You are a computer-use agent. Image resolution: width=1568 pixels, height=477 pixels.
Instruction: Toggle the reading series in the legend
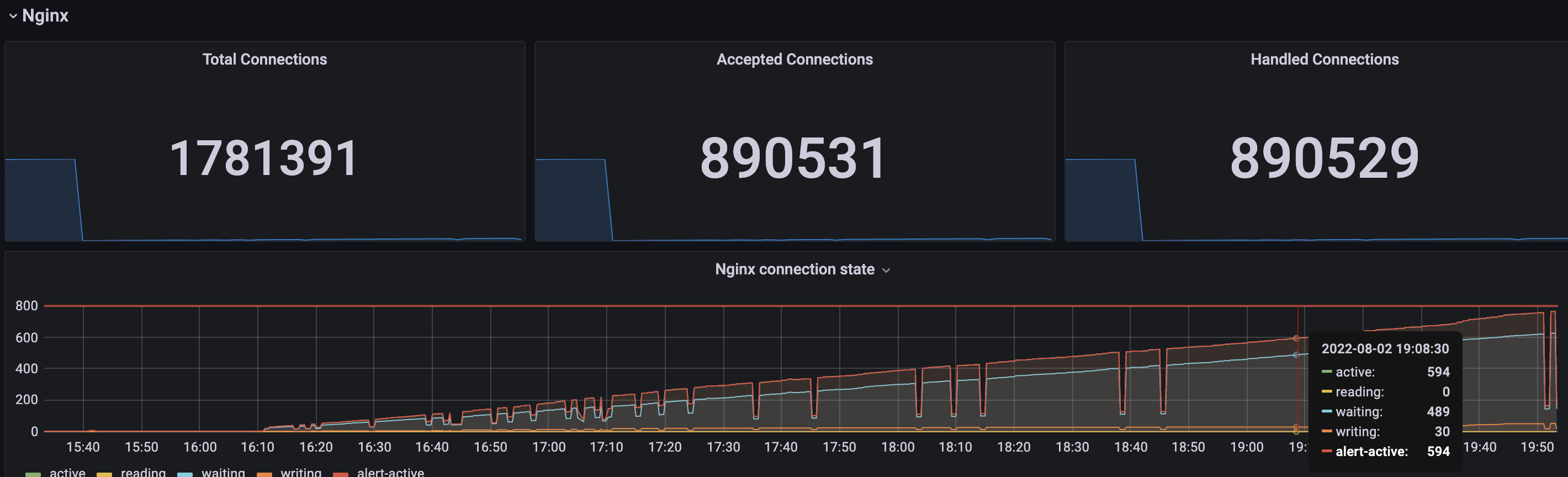click(143, 471)
